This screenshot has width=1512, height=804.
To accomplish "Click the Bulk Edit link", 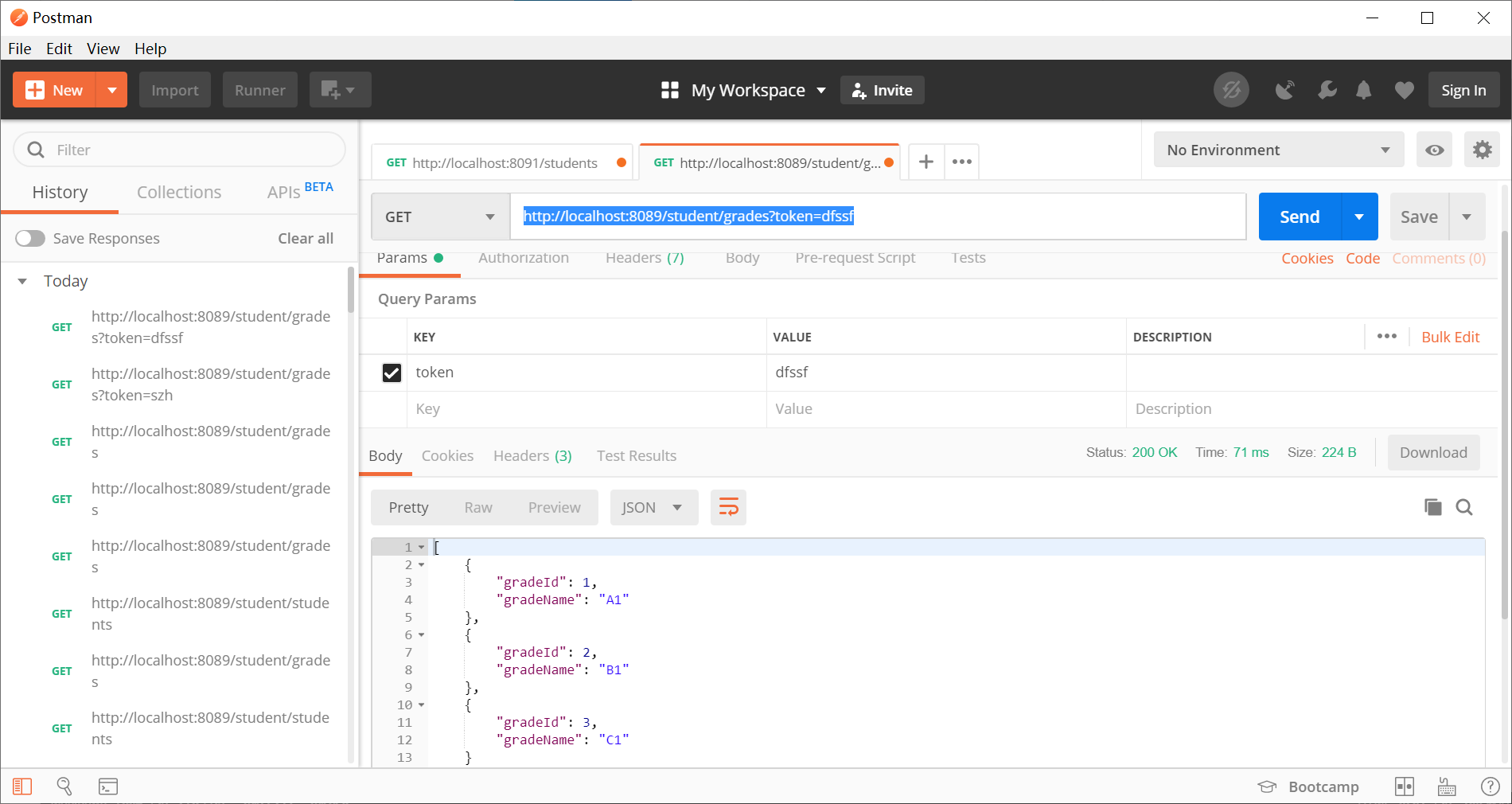I will pos(1450,337).
